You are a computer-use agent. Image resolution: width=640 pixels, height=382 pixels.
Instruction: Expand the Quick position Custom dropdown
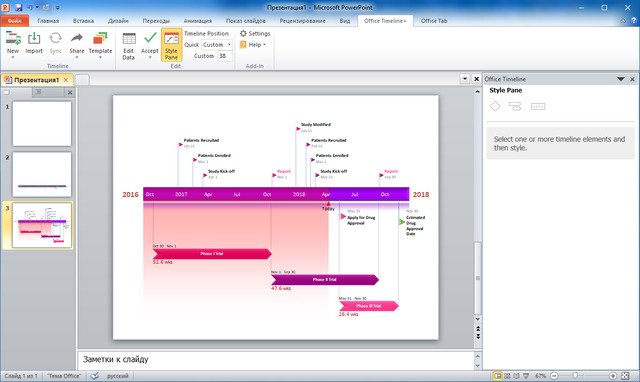click(229, 44)
